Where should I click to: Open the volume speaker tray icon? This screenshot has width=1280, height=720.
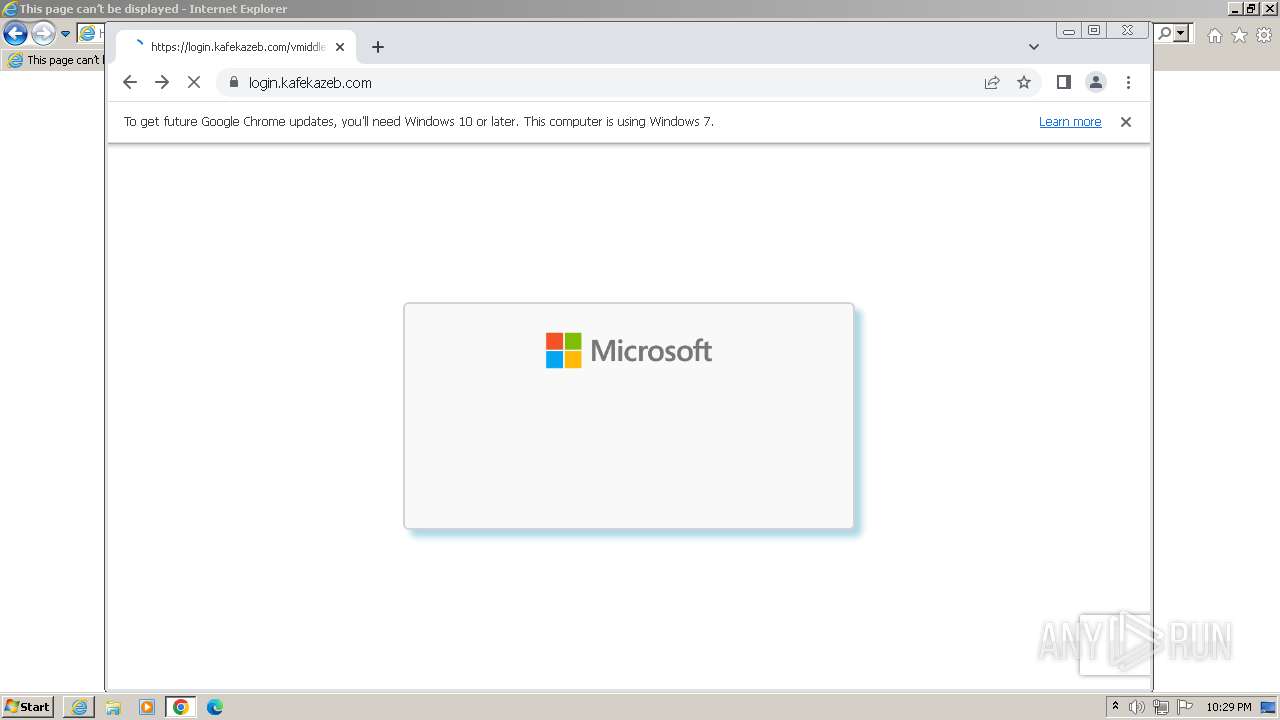point(1137,707)
